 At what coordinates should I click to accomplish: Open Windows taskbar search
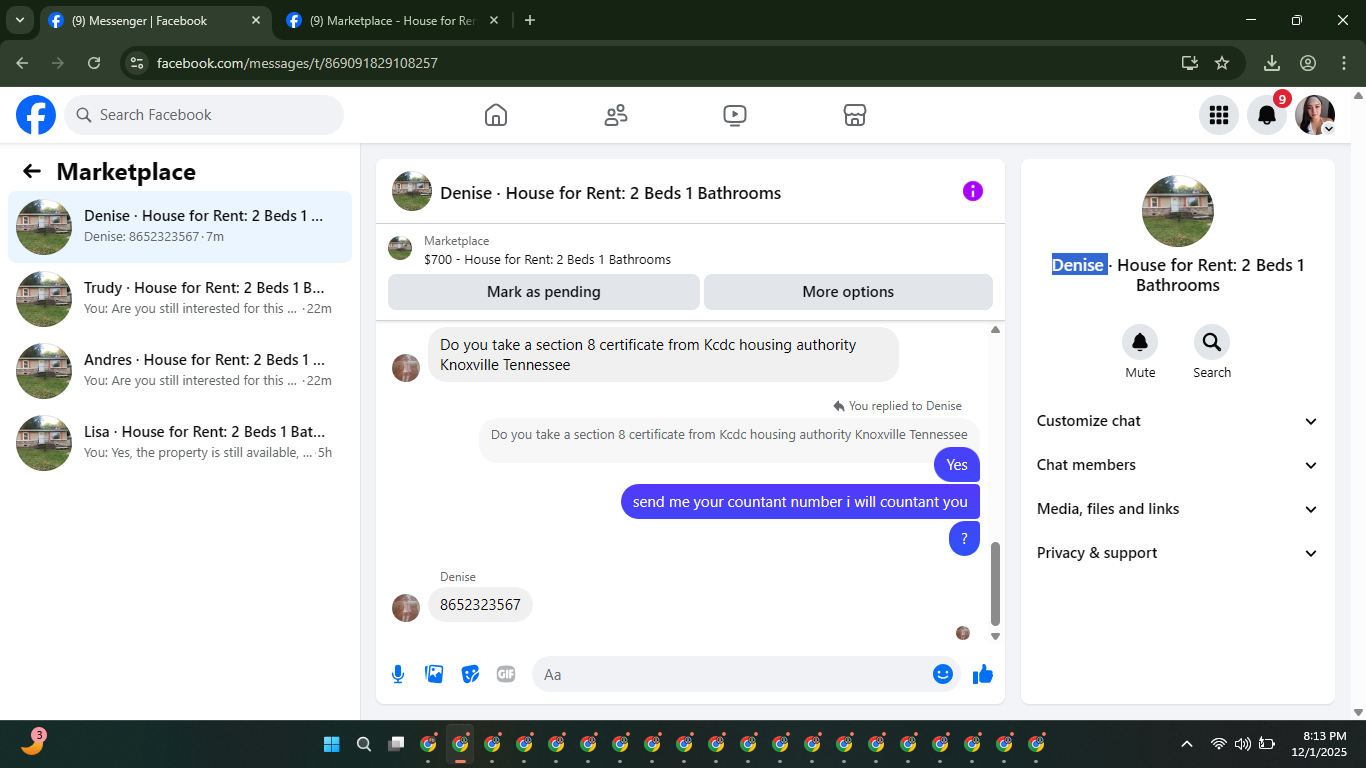364,744
